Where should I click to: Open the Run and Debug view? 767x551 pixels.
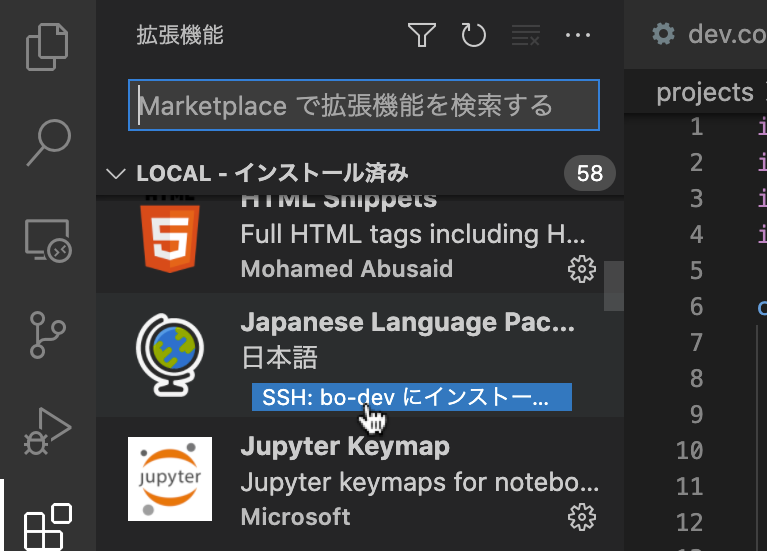tap(47, 431)
